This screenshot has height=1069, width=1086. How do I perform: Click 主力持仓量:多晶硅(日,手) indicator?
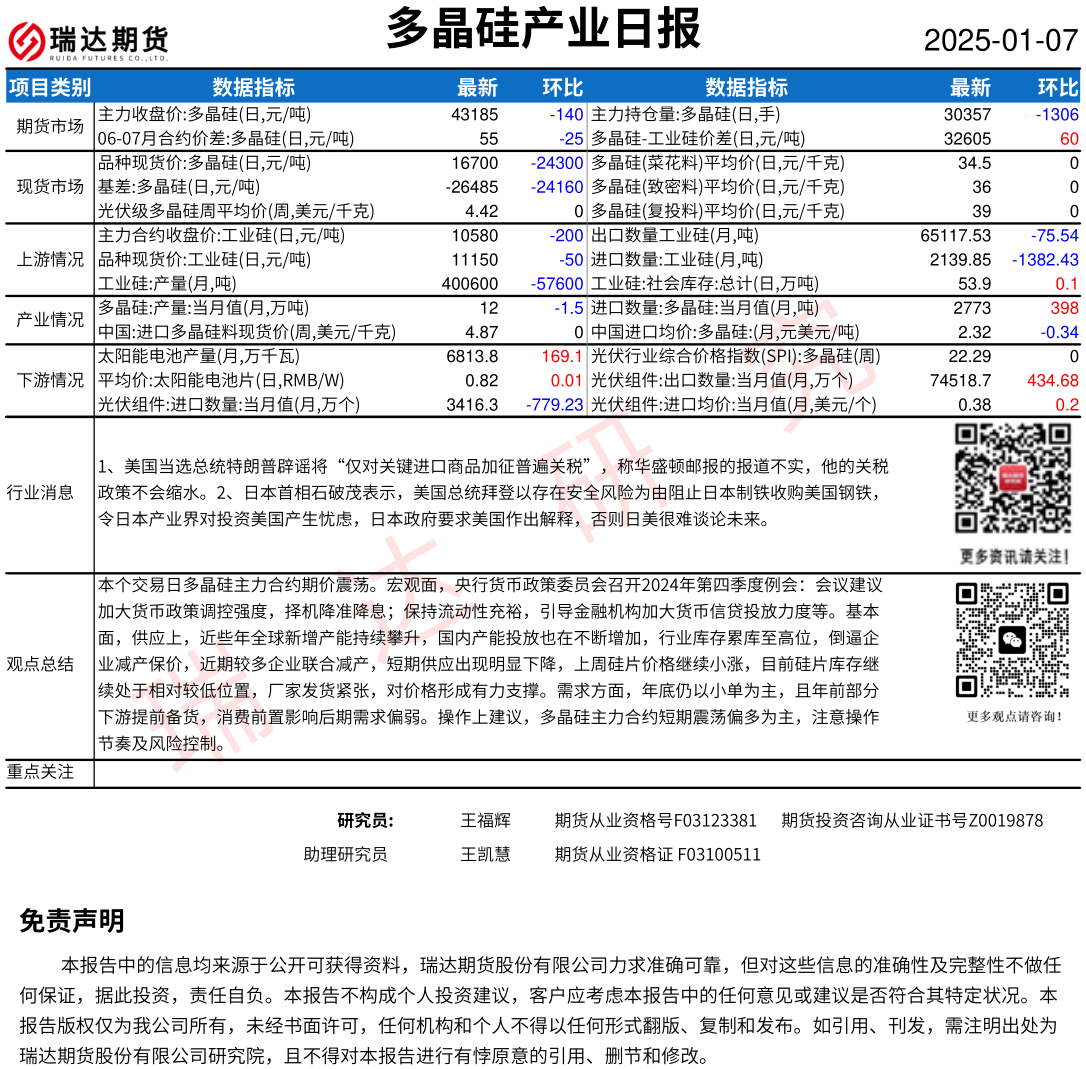point(686,114)
